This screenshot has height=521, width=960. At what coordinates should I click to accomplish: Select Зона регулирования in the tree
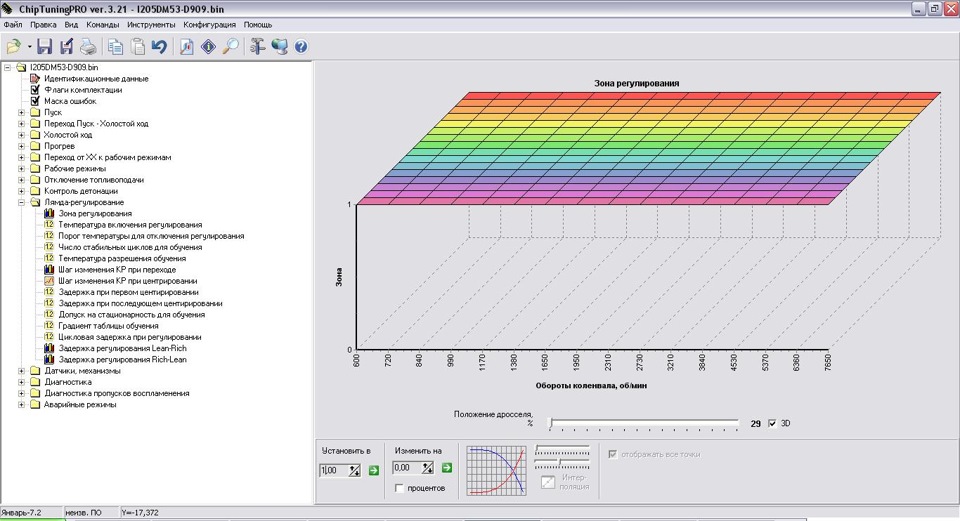point(95,214)
